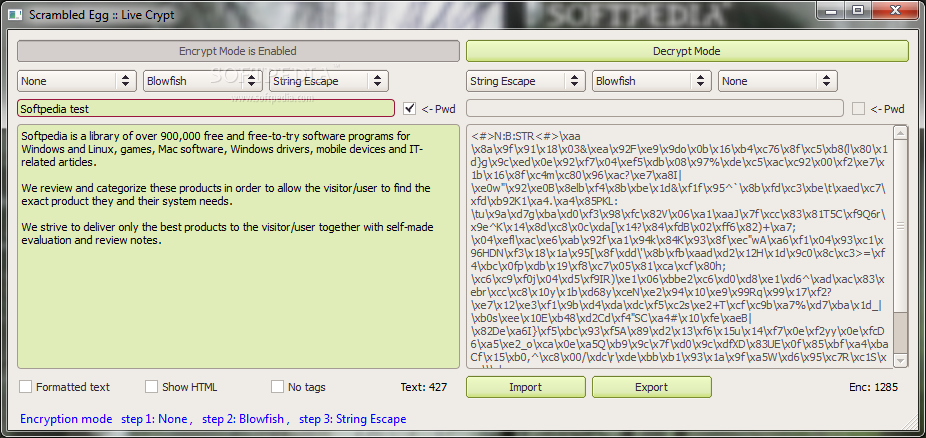This screenshot has width=926, height=438.
Task: Click the Import button
Action: [526, 387]
